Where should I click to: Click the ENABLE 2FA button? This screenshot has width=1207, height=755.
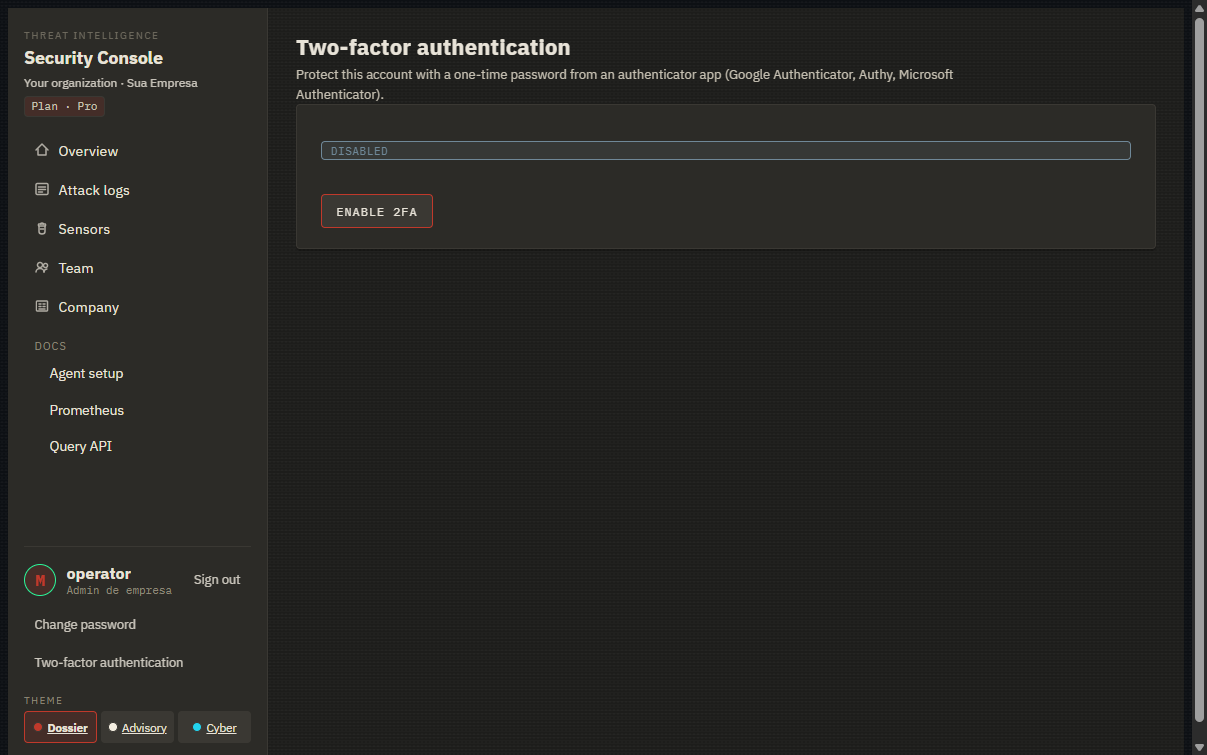tap(377, 211)
